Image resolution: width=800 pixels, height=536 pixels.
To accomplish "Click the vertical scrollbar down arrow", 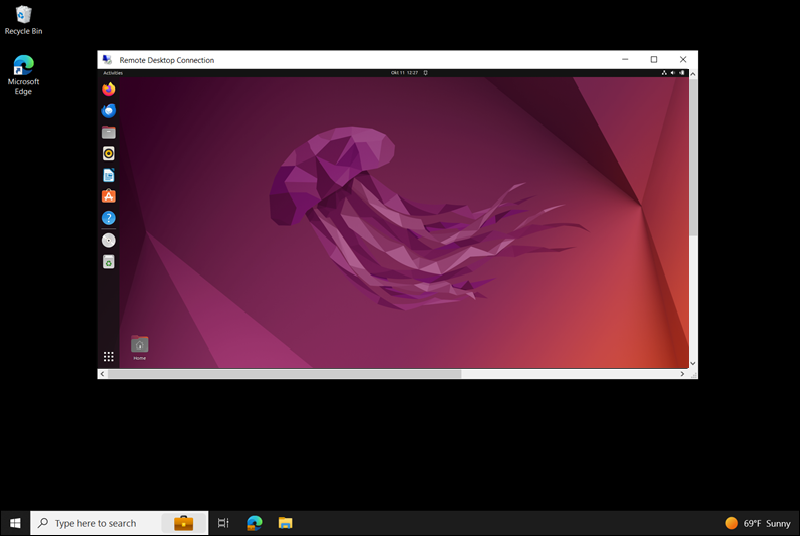I will (x=693, y=364).
